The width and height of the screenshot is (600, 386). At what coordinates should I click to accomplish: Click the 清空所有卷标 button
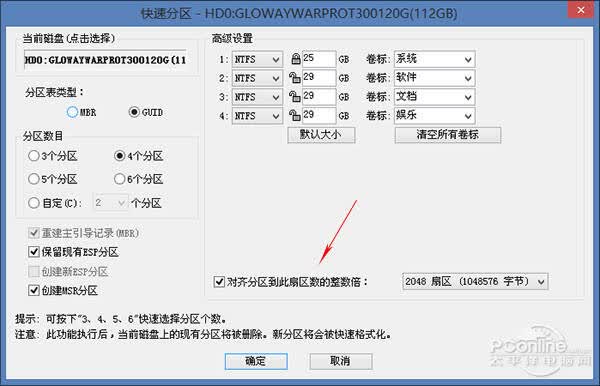pos(448,135)
